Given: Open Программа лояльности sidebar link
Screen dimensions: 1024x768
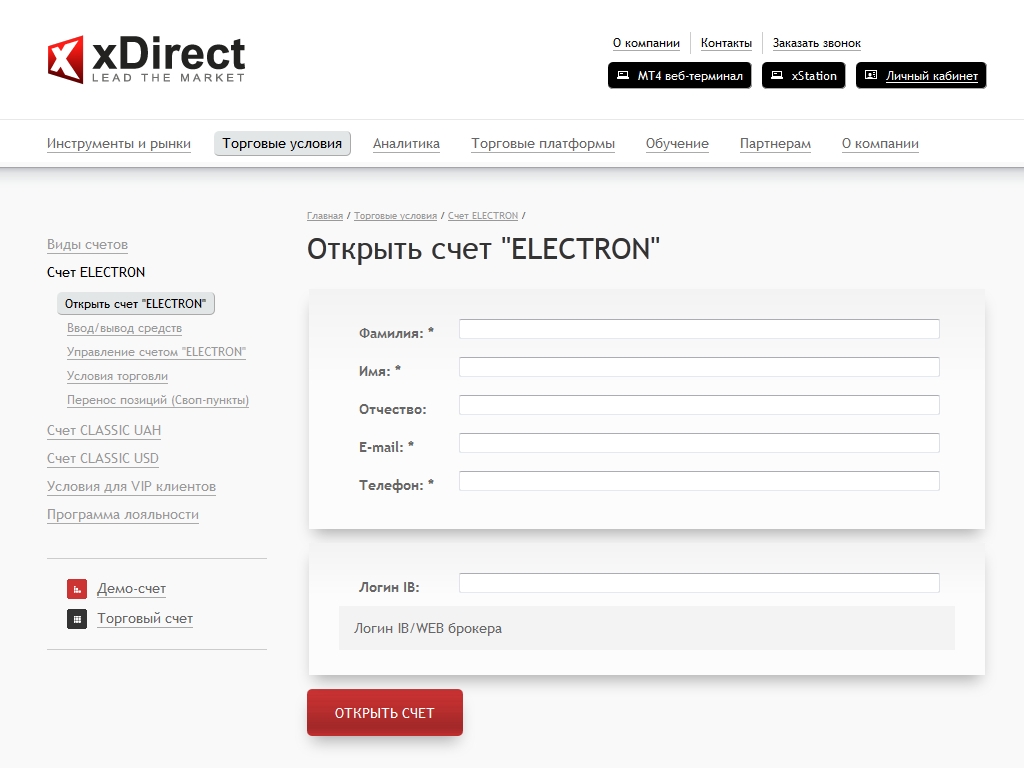Looking at the screenshot, I should [123, 515].
